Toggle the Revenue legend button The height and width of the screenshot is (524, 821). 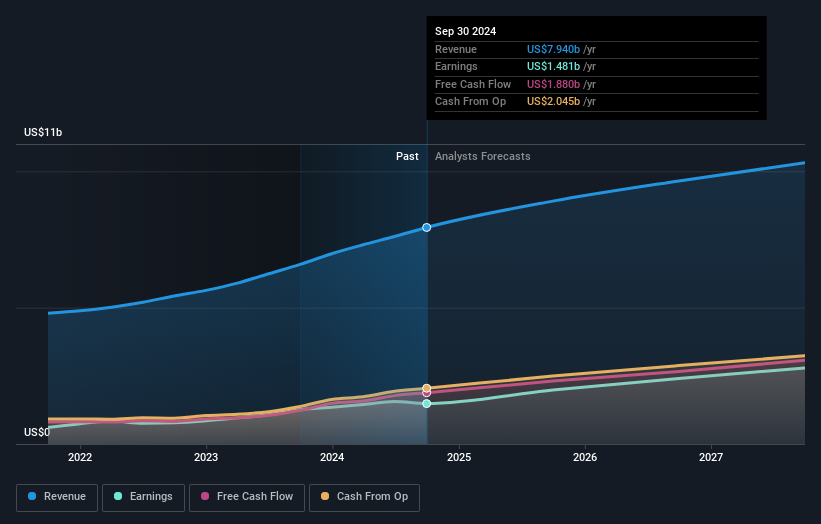pos(57,497)
